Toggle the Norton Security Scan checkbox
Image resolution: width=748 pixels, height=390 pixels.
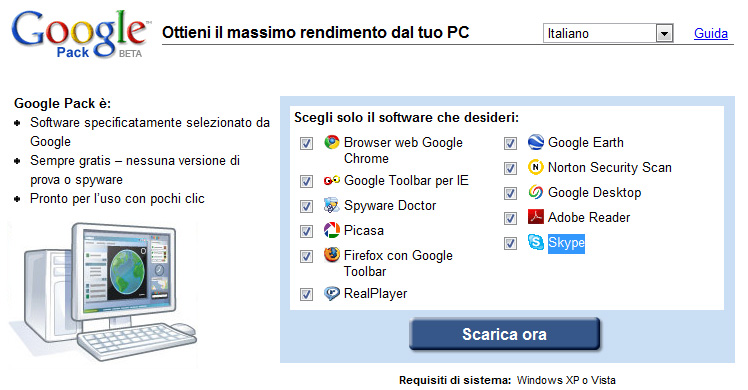pyautogui.click(x=510, y=168)
